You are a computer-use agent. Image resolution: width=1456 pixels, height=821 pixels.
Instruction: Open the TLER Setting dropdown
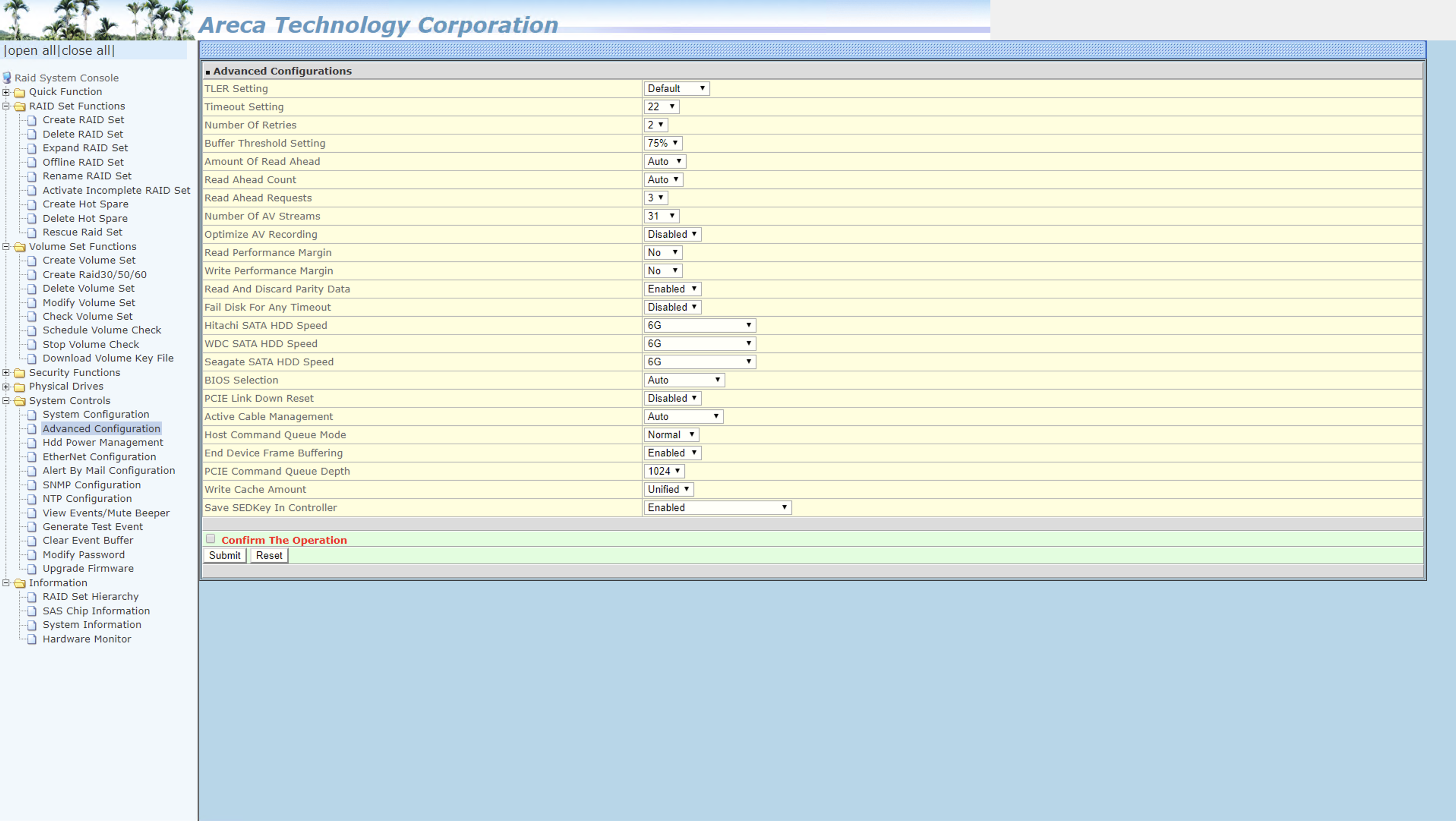677,89
